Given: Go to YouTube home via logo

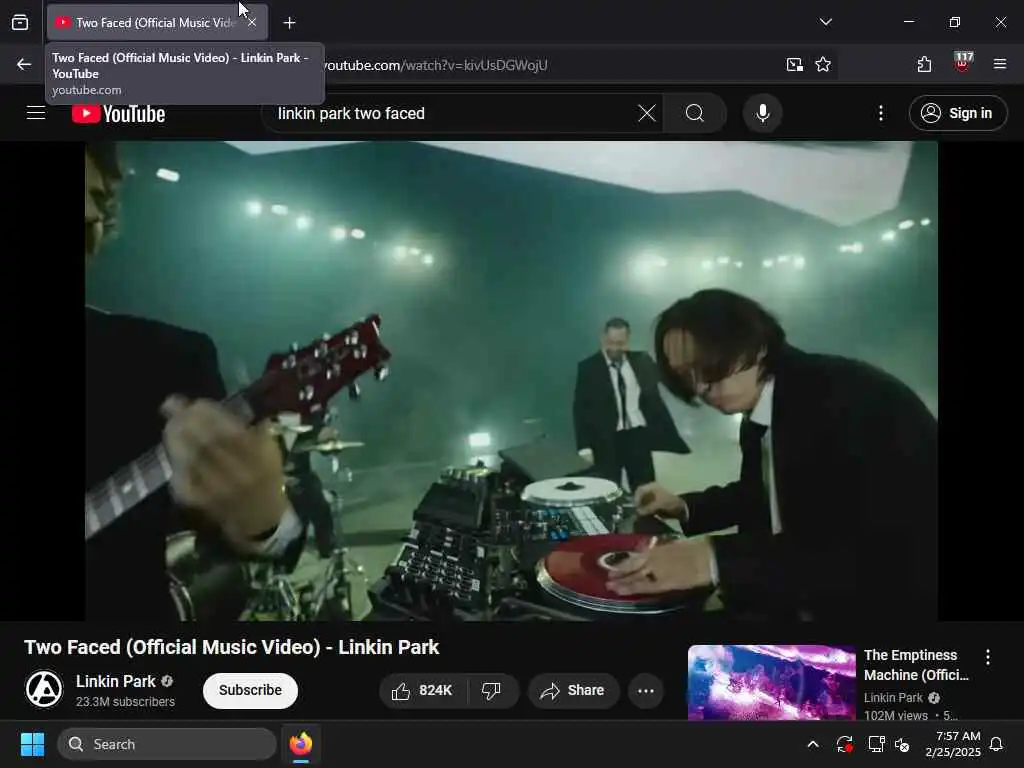Looking at the screenshot, I should pyautogui.click(x=118, y=114).
